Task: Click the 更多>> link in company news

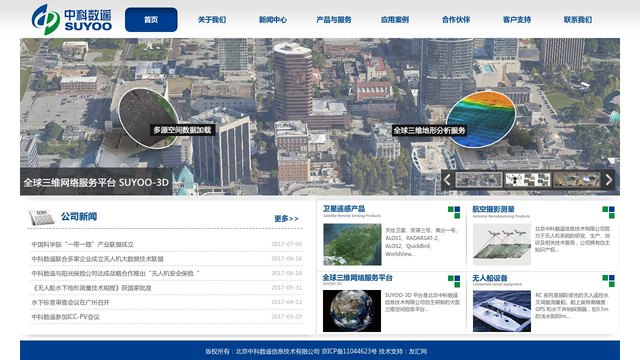Action: pos(286,219)
